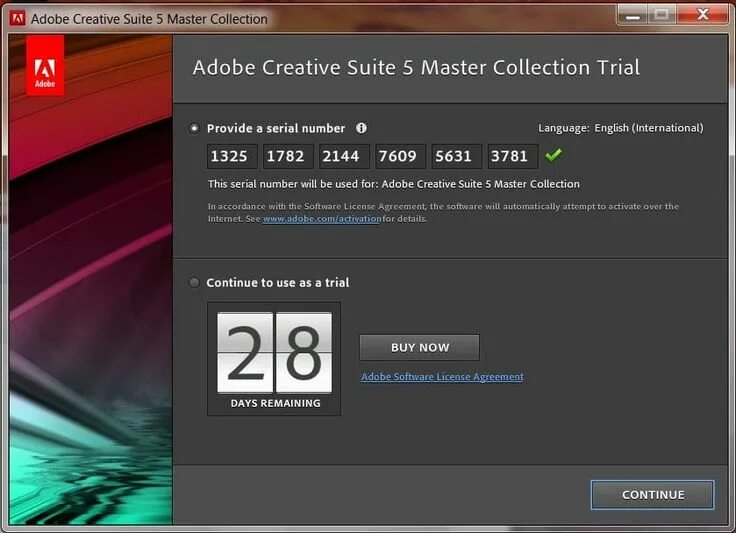The height and width of the screenshot is (533, 736).
Task: Click serial field containing 2144
Action: 344,156
